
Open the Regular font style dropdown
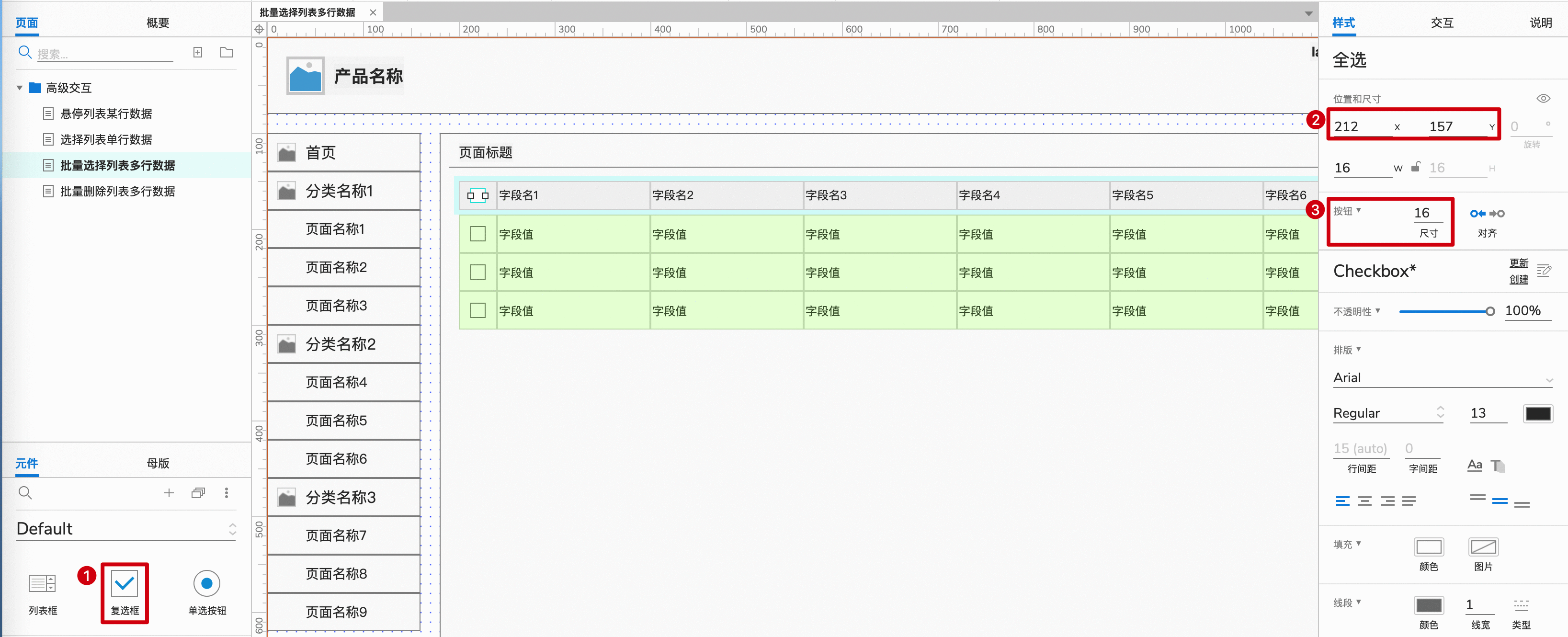point(1388,413)
